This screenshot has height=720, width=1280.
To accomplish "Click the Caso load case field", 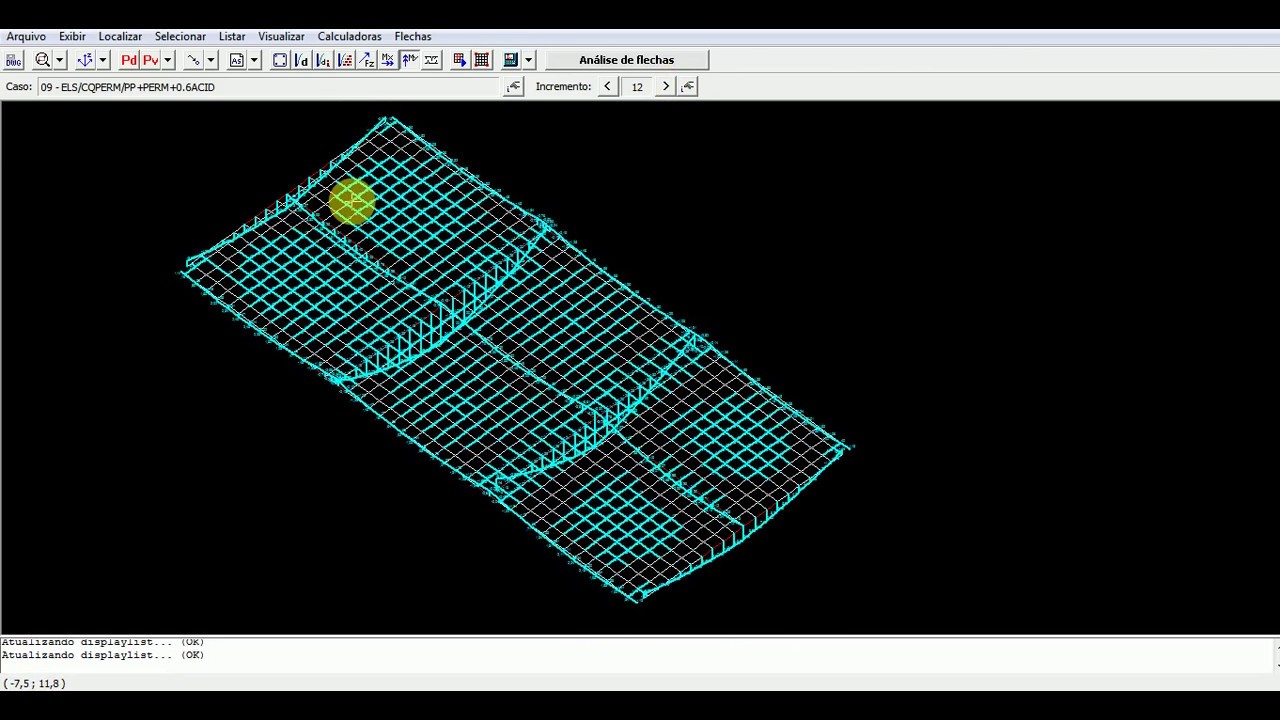I will (x=269, y=87).
